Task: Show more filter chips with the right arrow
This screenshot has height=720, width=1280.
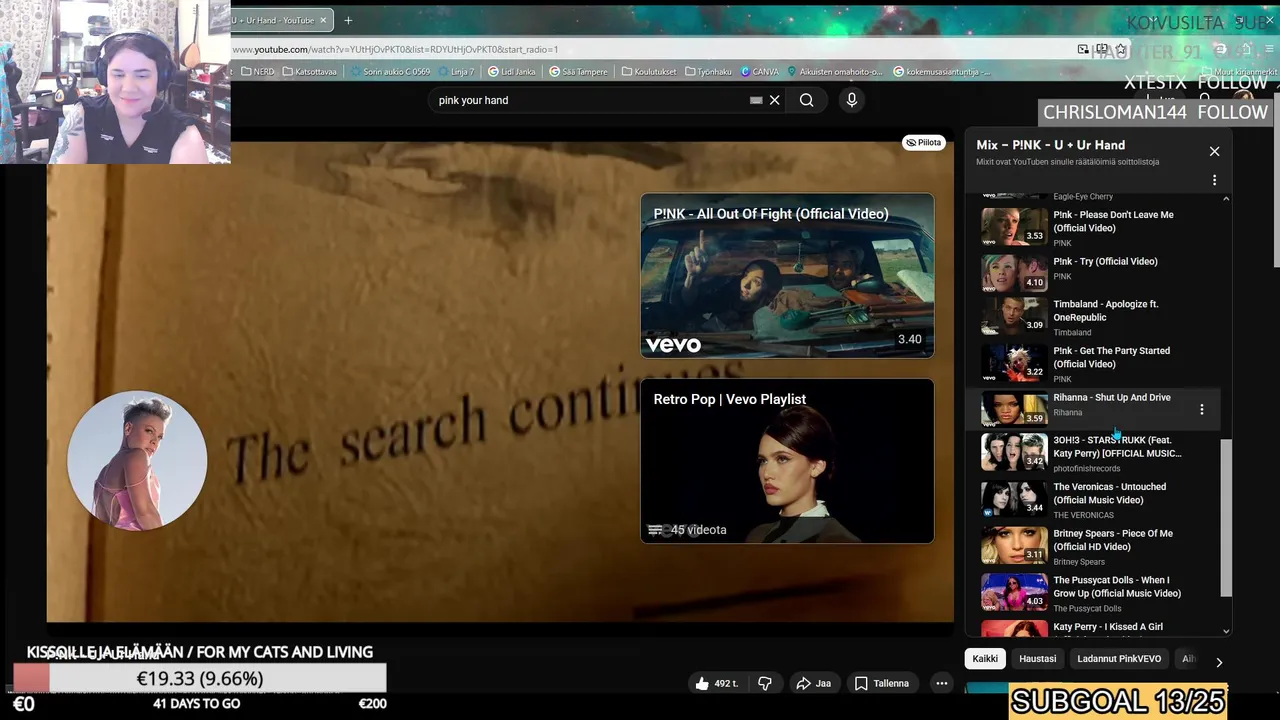Action: click(x=1218, y=661)
